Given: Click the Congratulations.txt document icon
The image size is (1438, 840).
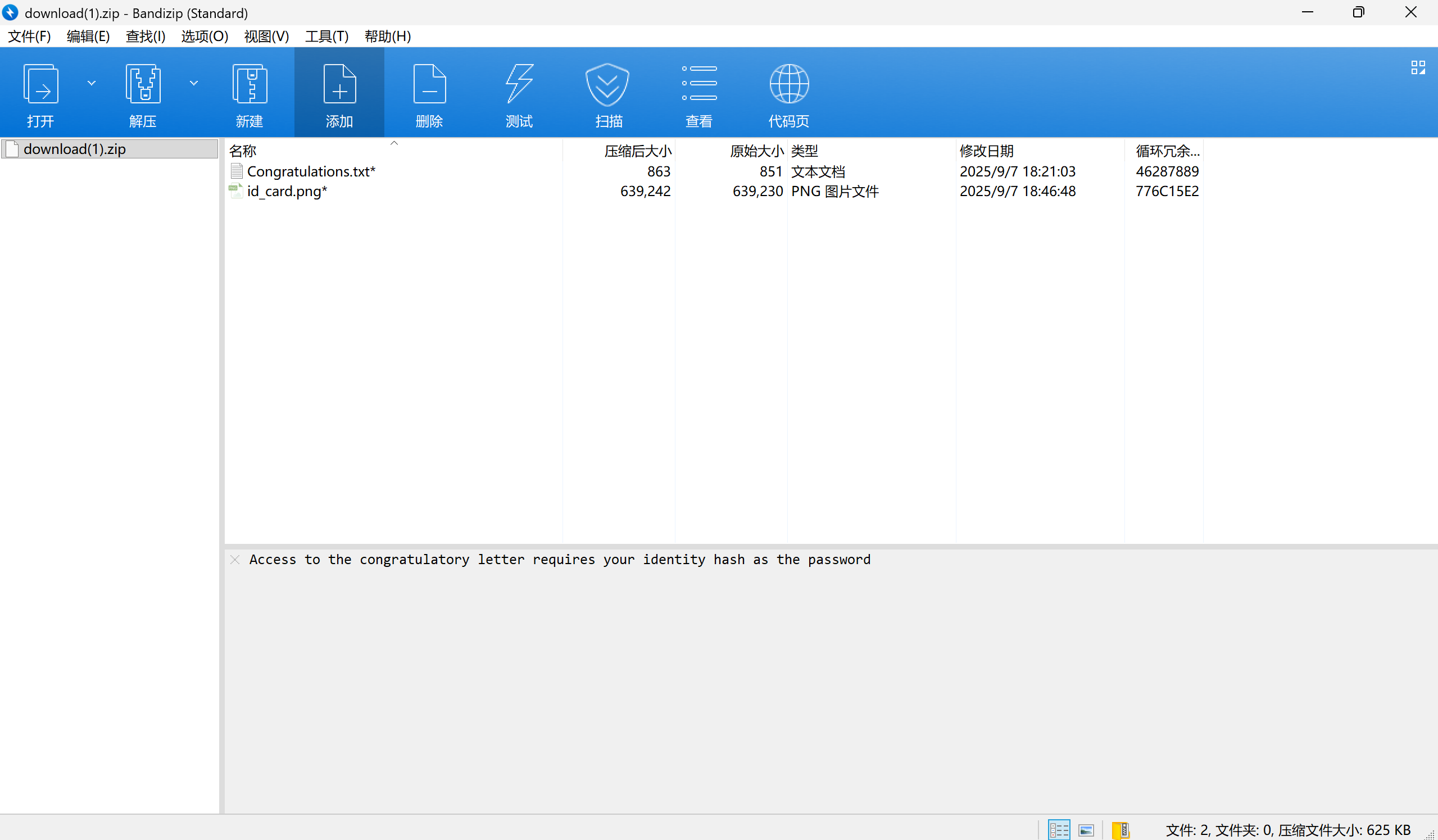Looking at the screenshot, I should point(236,171).
